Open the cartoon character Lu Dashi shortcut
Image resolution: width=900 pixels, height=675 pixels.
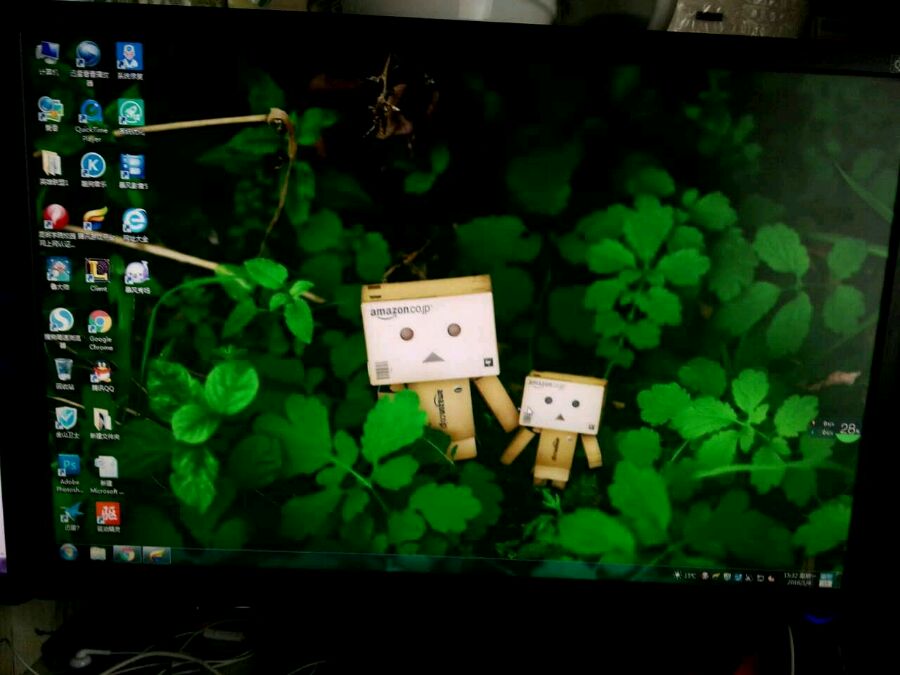pyautogui.click(x=59, y=274)
